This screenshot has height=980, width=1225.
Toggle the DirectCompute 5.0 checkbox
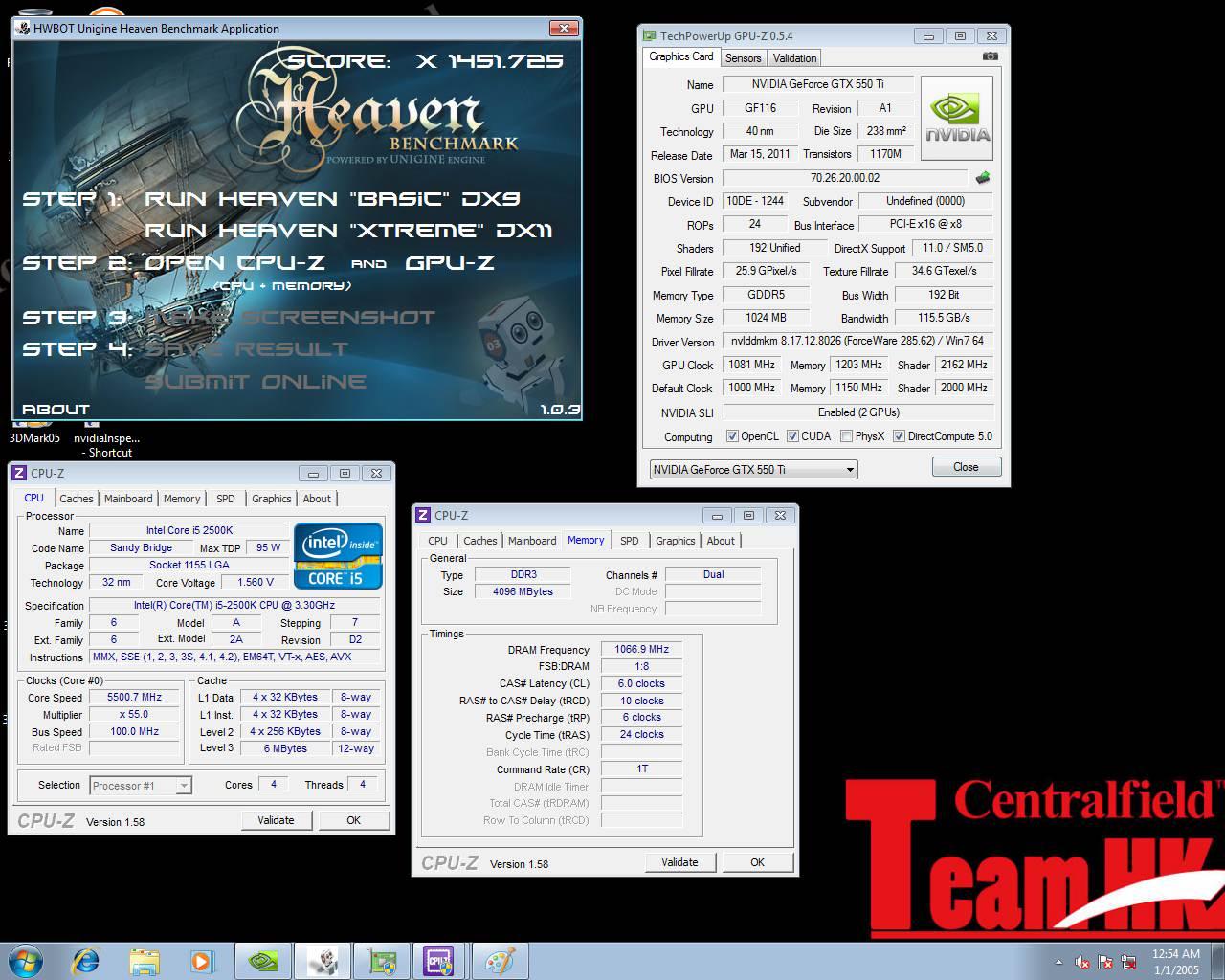(899, 436)
